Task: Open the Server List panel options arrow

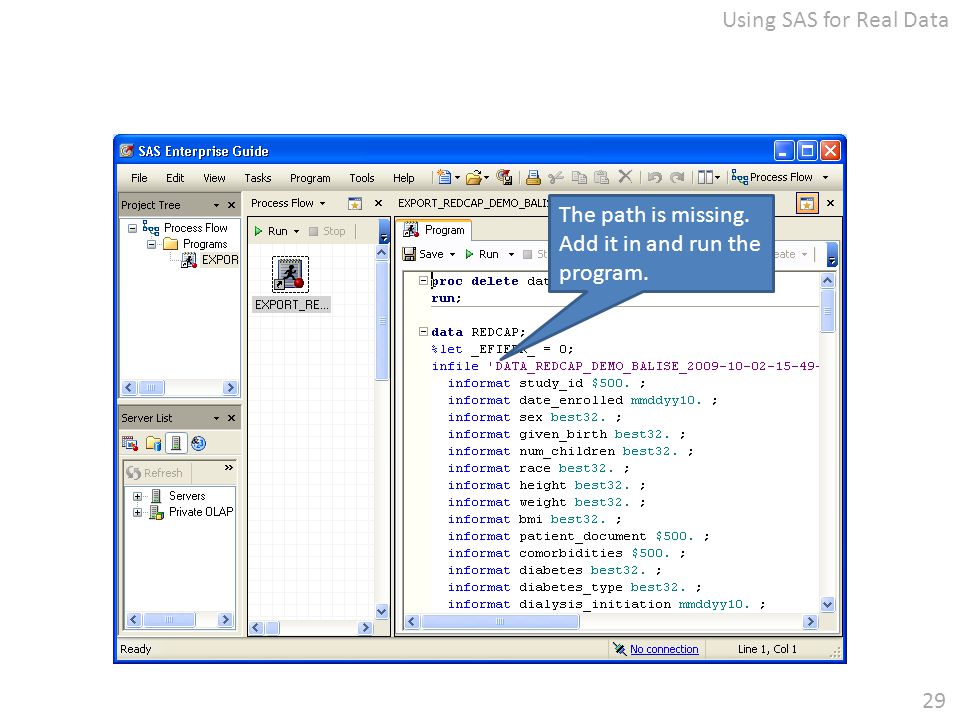Action: pyautogui.click(x=216, y=418)
